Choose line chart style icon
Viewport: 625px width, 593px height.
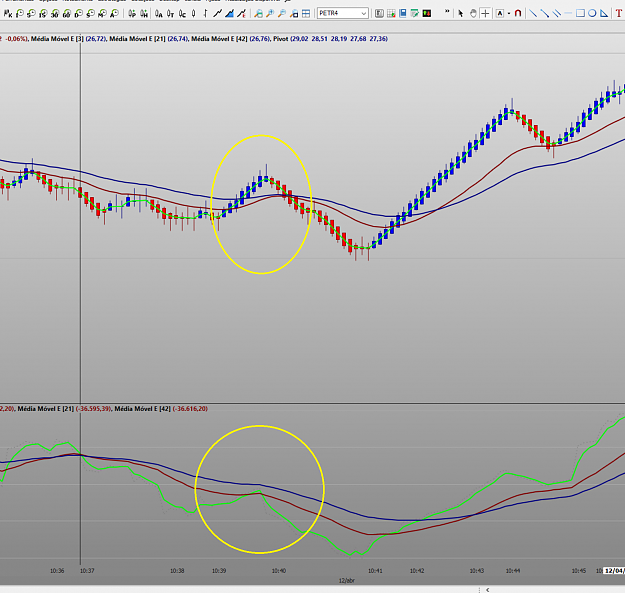(217, 14)
